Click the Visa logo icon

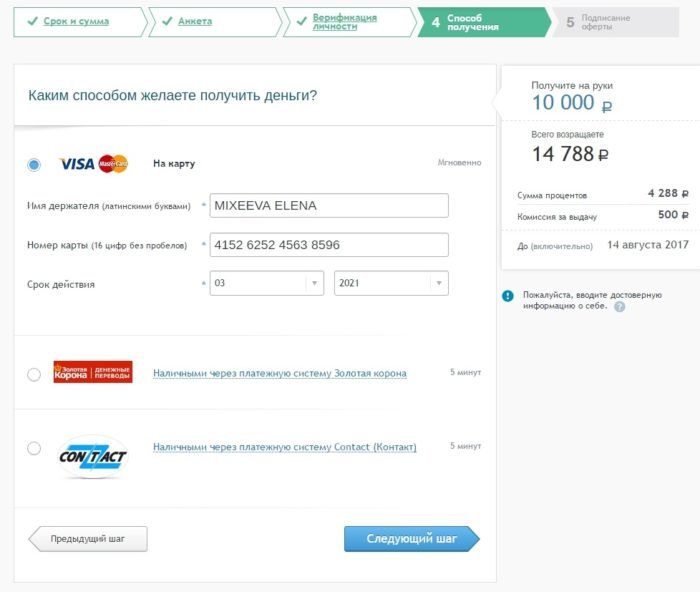(x=77, y=164)
